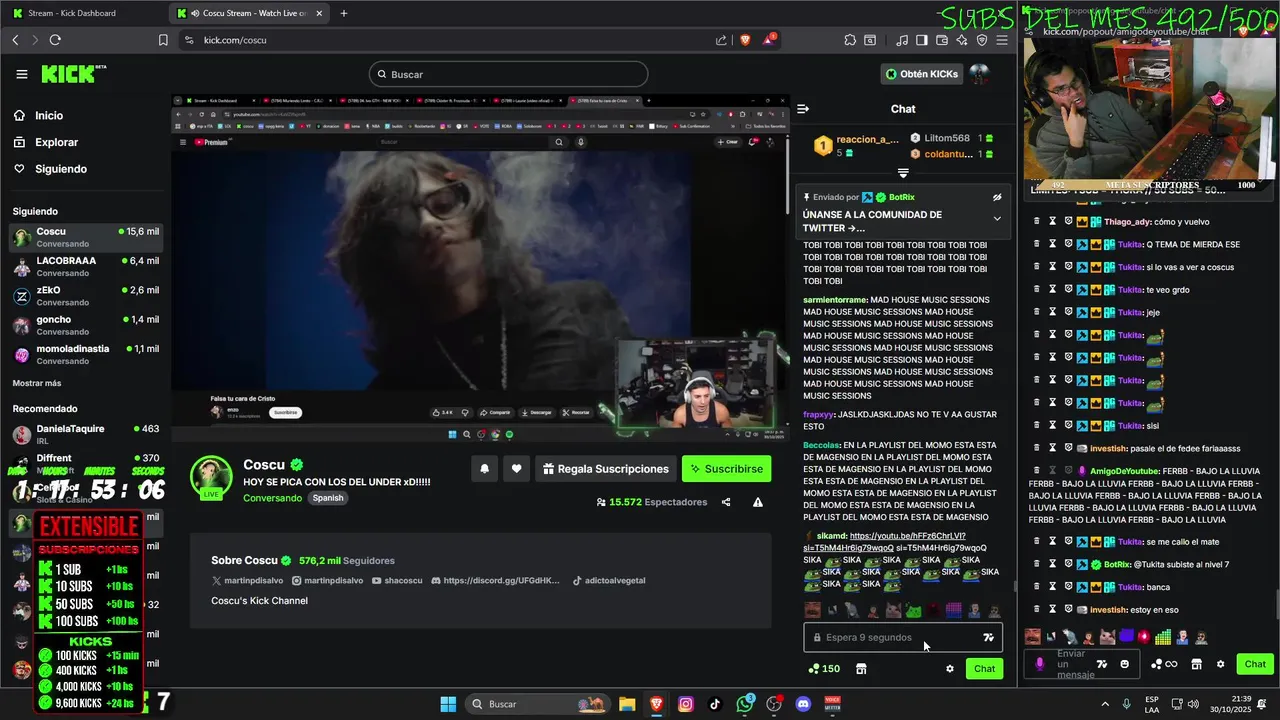Bookmark this page in Brave

click(163, 40)
